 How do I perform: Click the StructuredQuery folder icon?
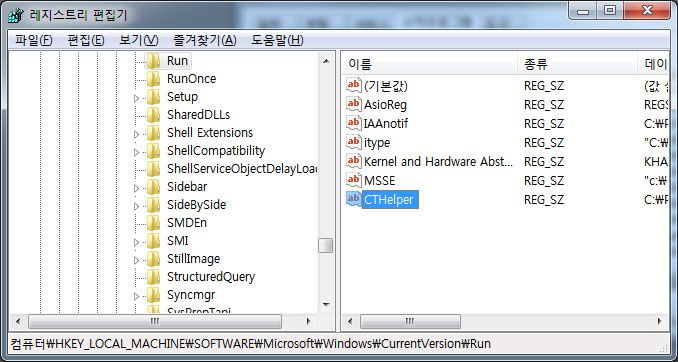pyautogui.click(x=153, y=277)
